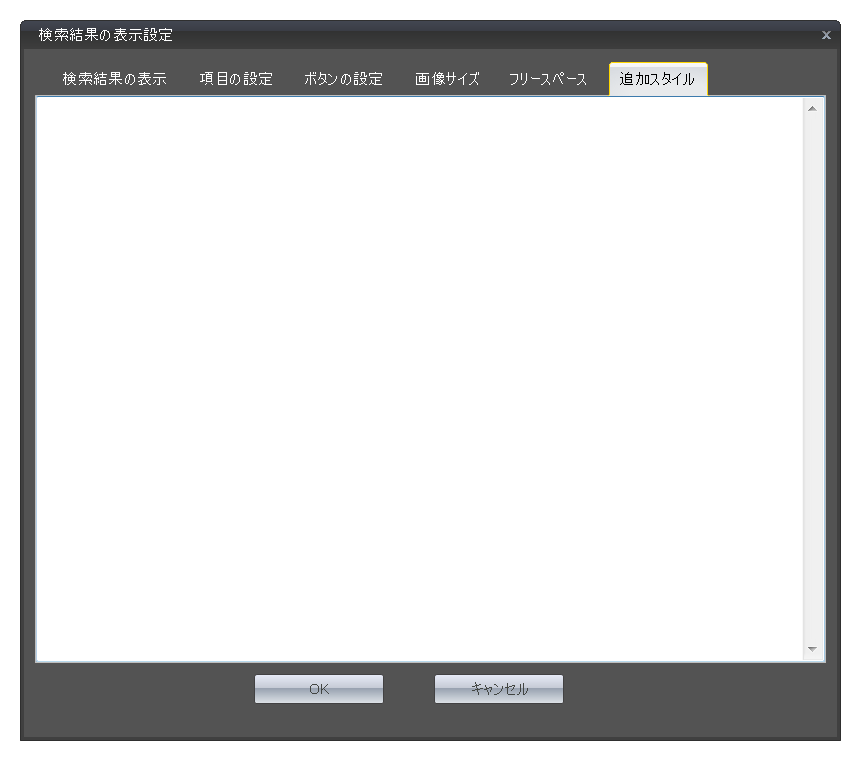Switch to the 検索結果の表示 tab
The height and width of the screenshot is (761, 861).
pyautogui.click(x=114, y=79)
